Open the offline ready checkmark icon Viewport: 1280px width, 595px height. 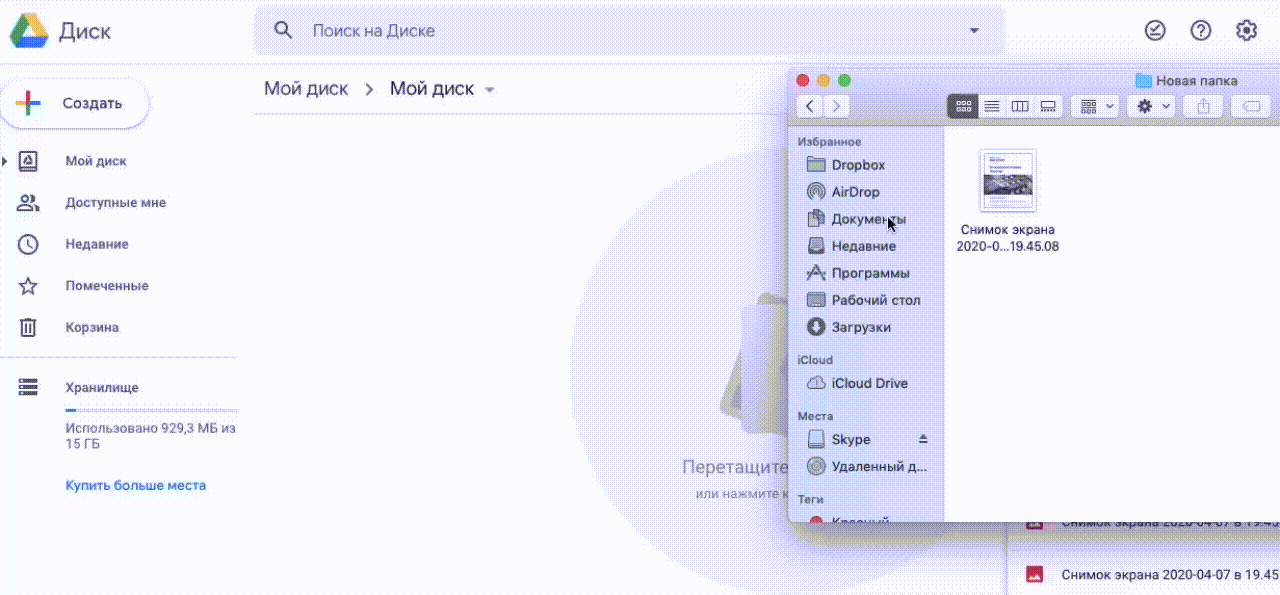point(1155,31)
